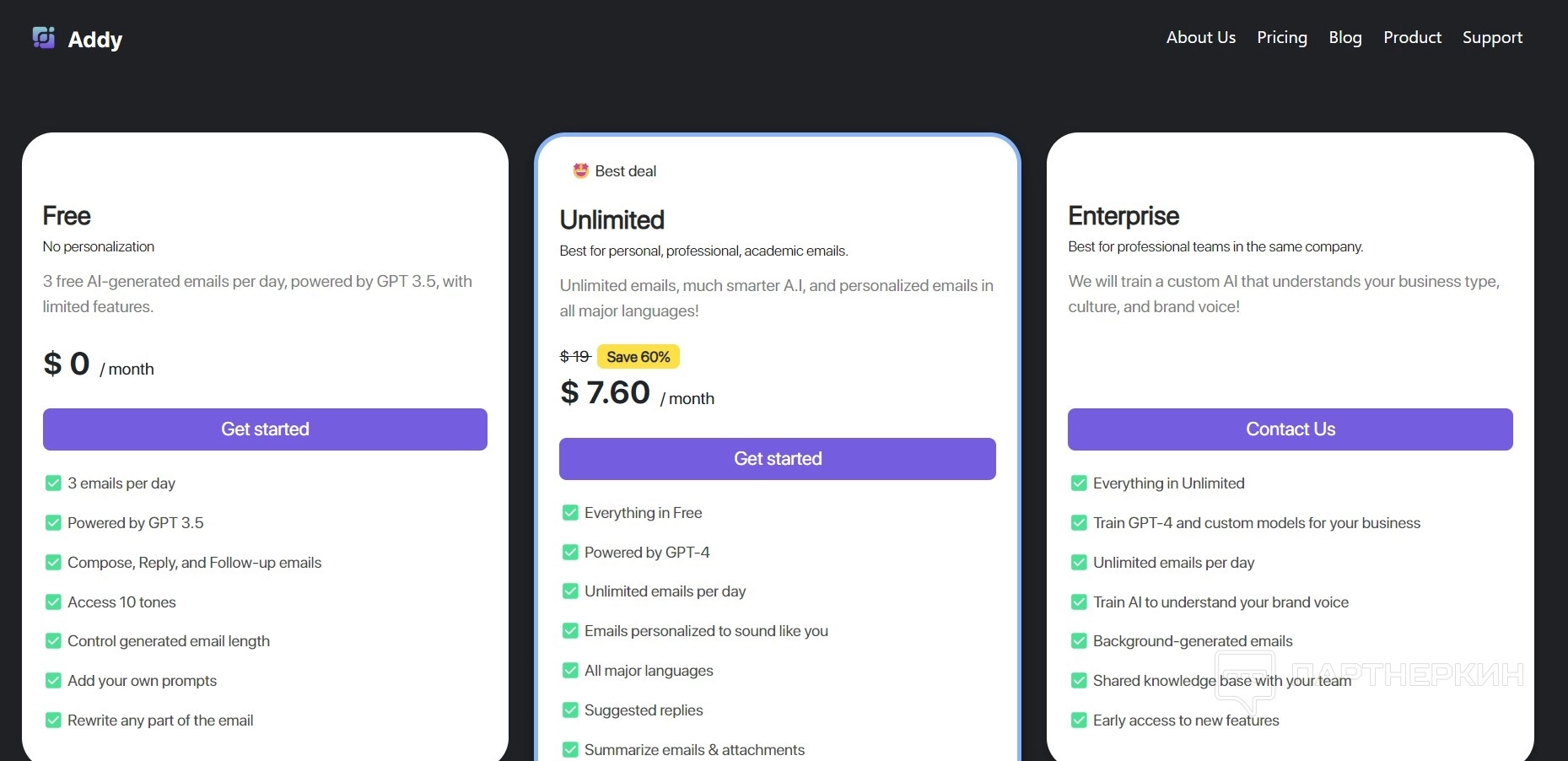The height and width of the screenshot is (761, 1568).
Task: Open the Support nav link
Action: pos(1492,37)
